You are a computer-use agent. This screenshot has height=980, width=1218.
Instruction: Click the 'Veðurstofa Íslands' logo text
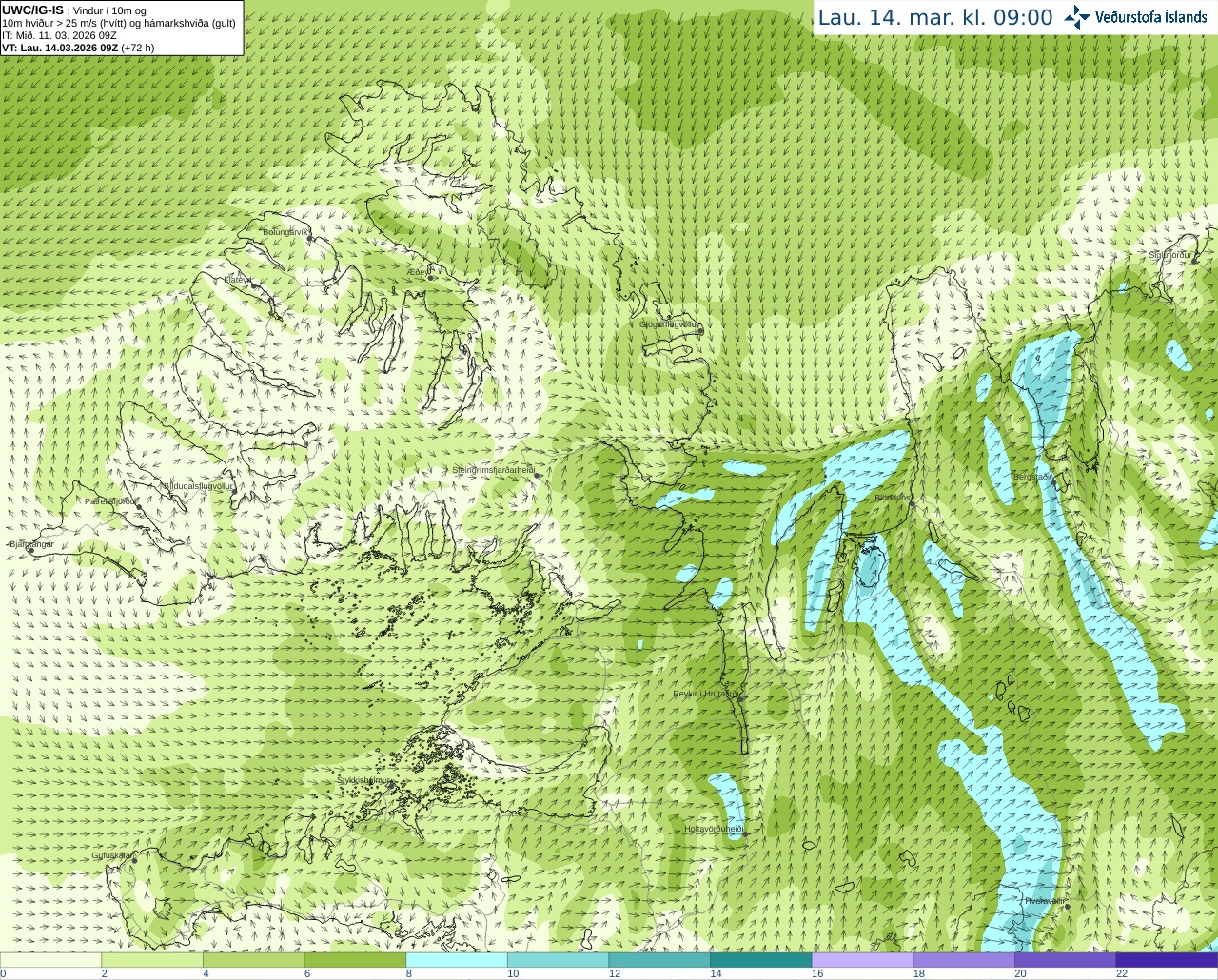(x=1150, y=17)
